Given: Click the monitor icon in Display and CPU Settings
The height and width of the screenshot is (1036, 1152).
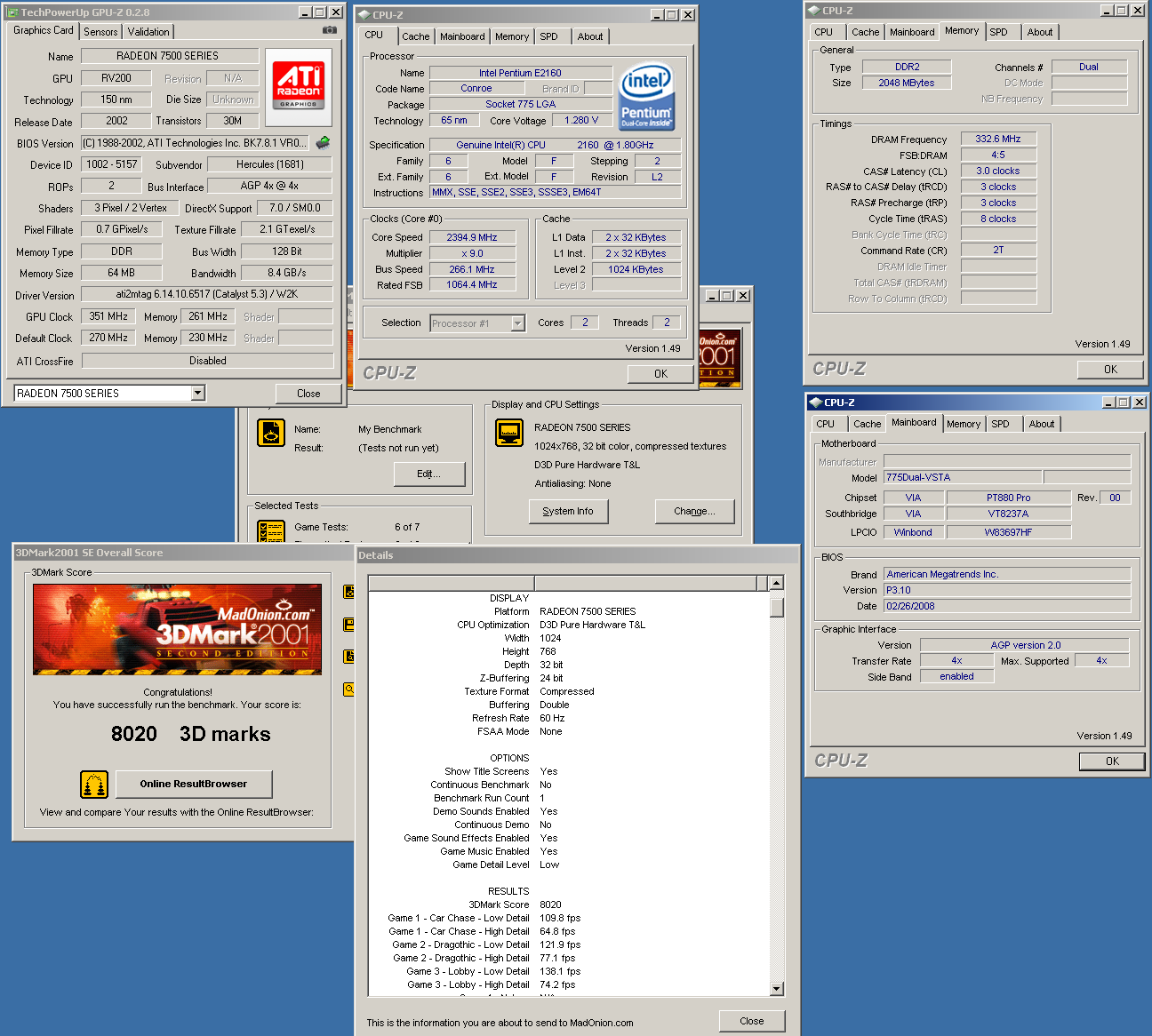Looking at the screenshot, I should point(509,433).
